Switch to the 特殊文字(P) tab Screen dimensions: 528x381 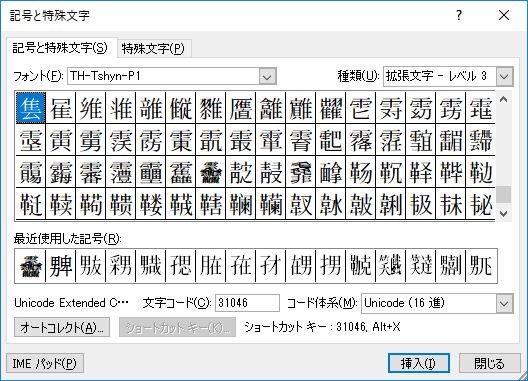click(154, 49)
